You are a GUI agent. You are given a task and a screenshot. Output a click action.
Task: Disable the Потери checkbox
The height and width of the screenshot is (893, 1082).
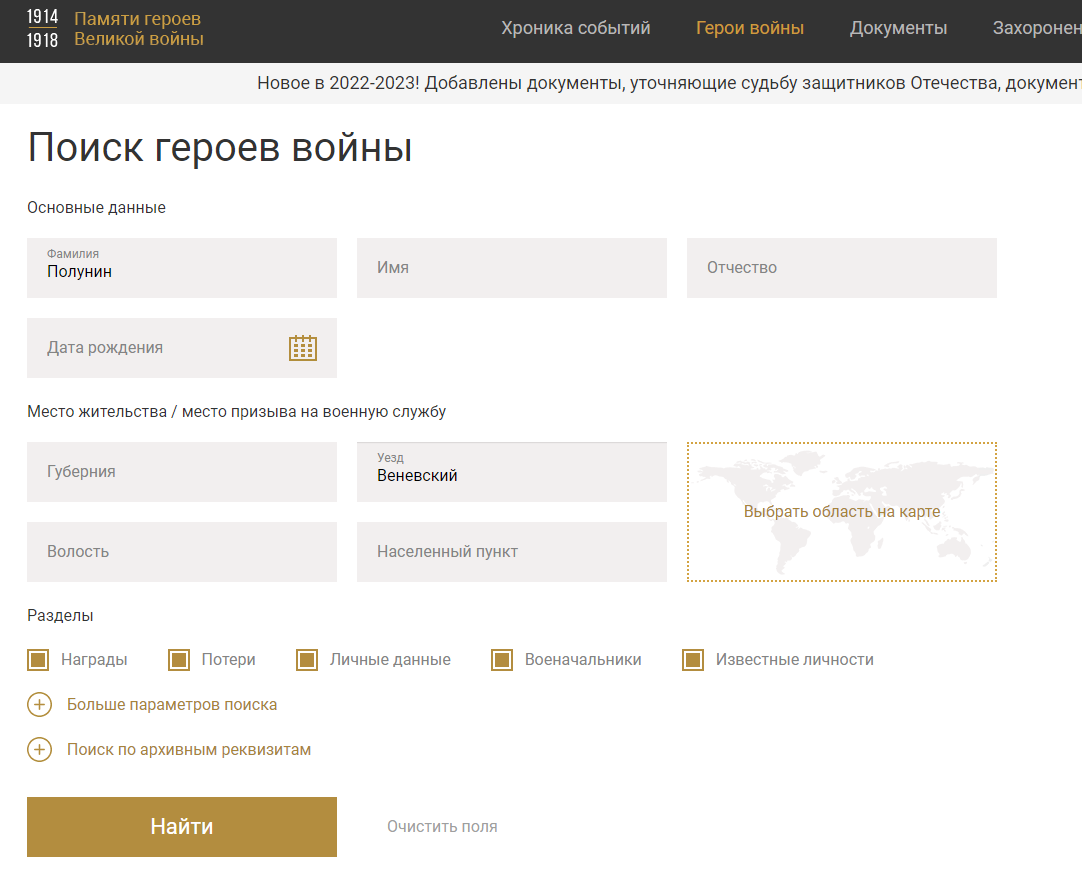(x=179, y=659)
